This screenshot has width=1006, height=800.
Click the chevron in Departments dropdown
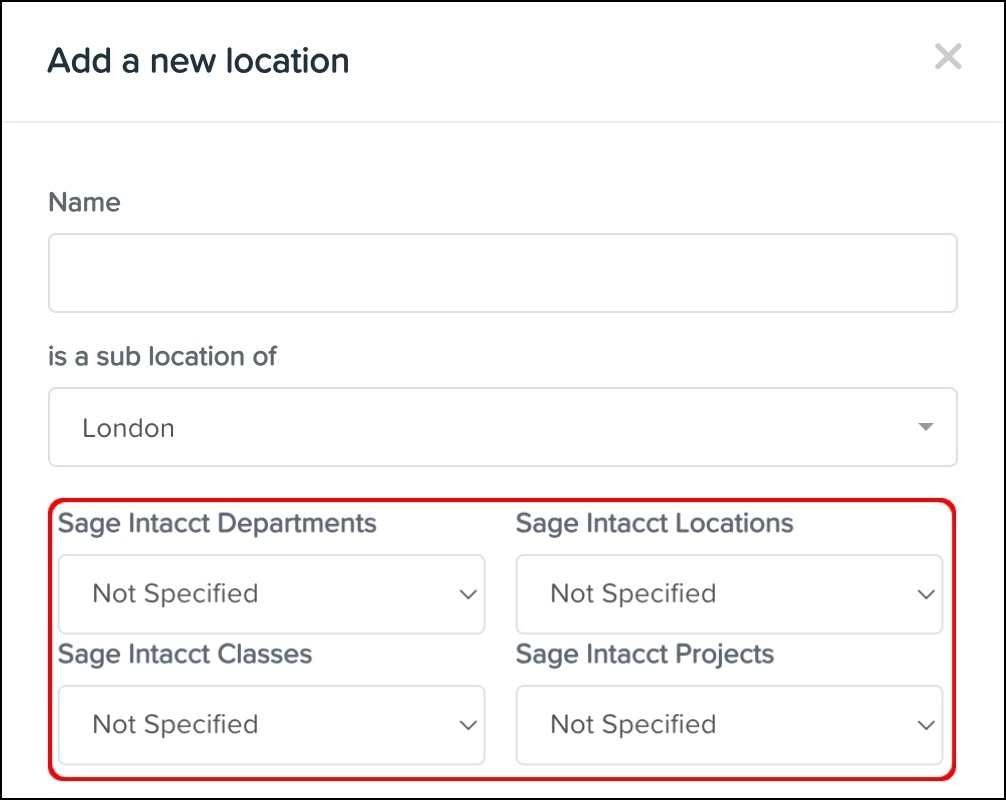tap(467, 595)
